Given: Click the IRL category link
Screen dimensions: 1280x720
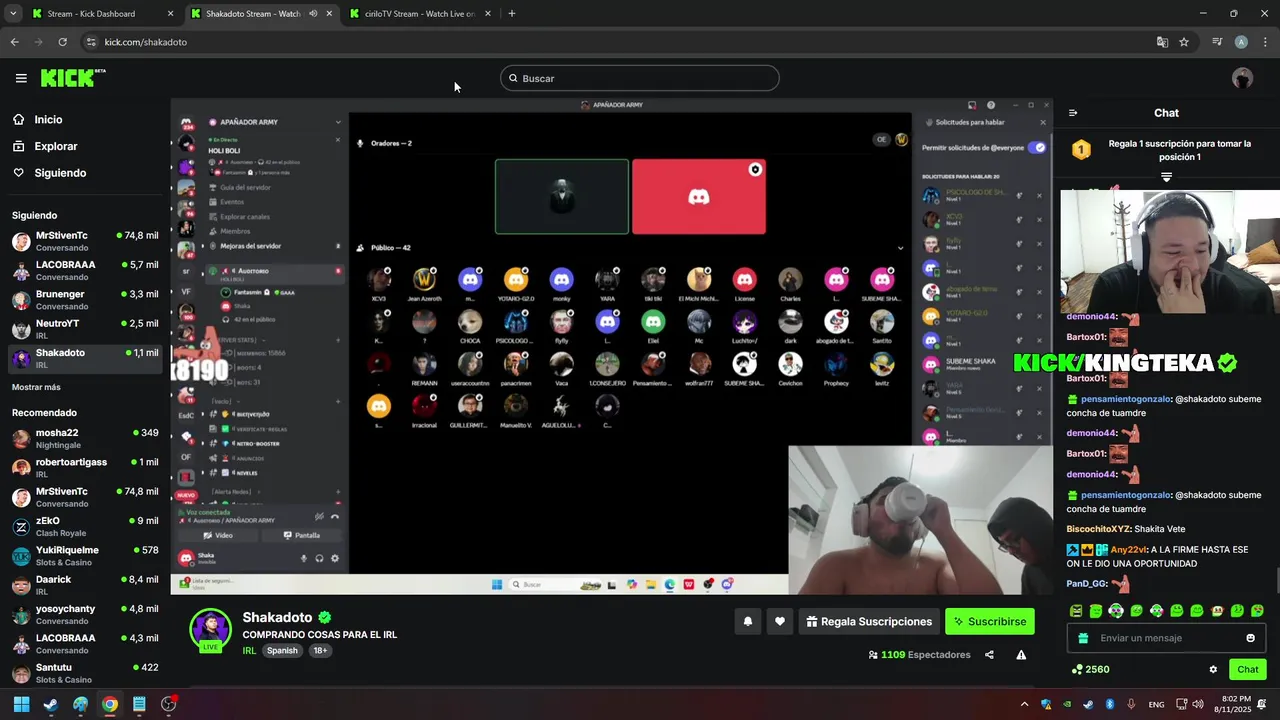Looking at the screenshot, I should tap(249, 650).
